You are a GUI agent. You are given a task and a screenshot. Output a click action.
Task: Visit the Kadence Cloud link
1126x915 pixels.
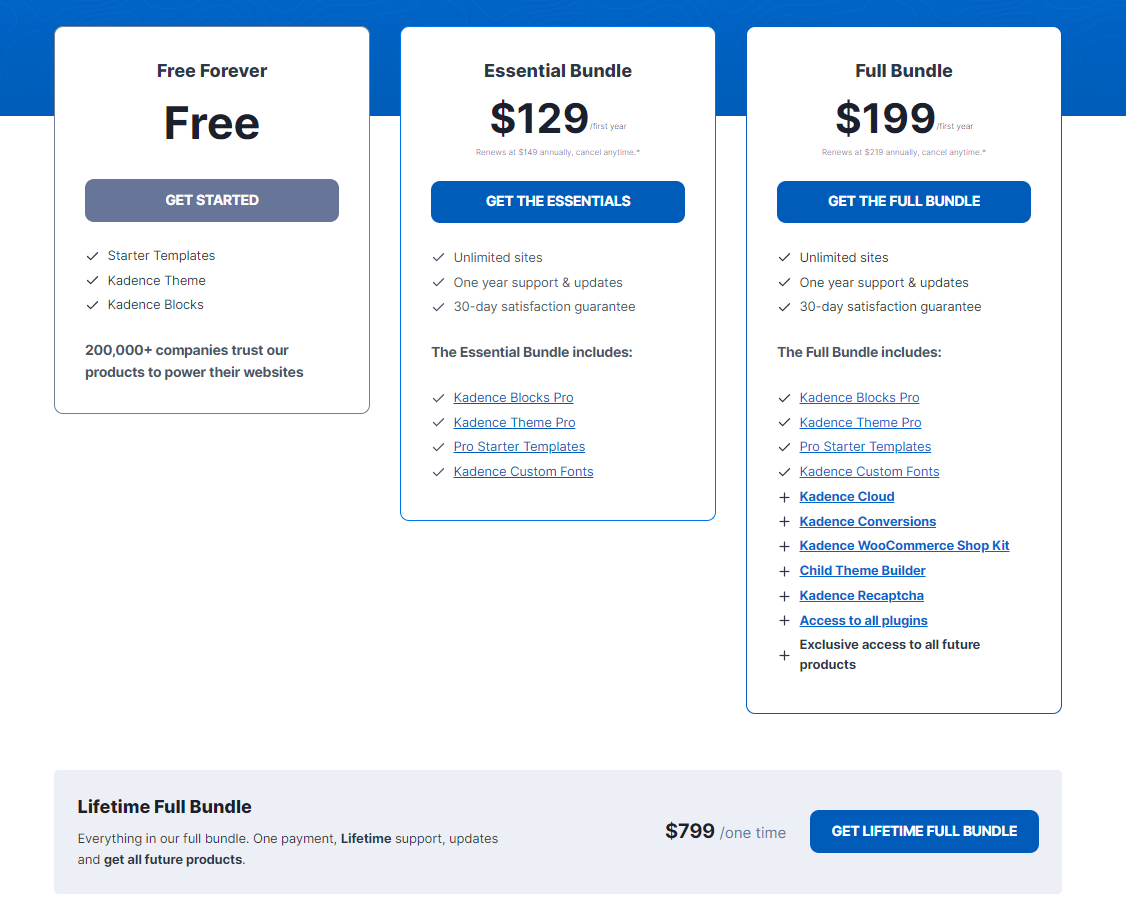(x=847, y=497)
